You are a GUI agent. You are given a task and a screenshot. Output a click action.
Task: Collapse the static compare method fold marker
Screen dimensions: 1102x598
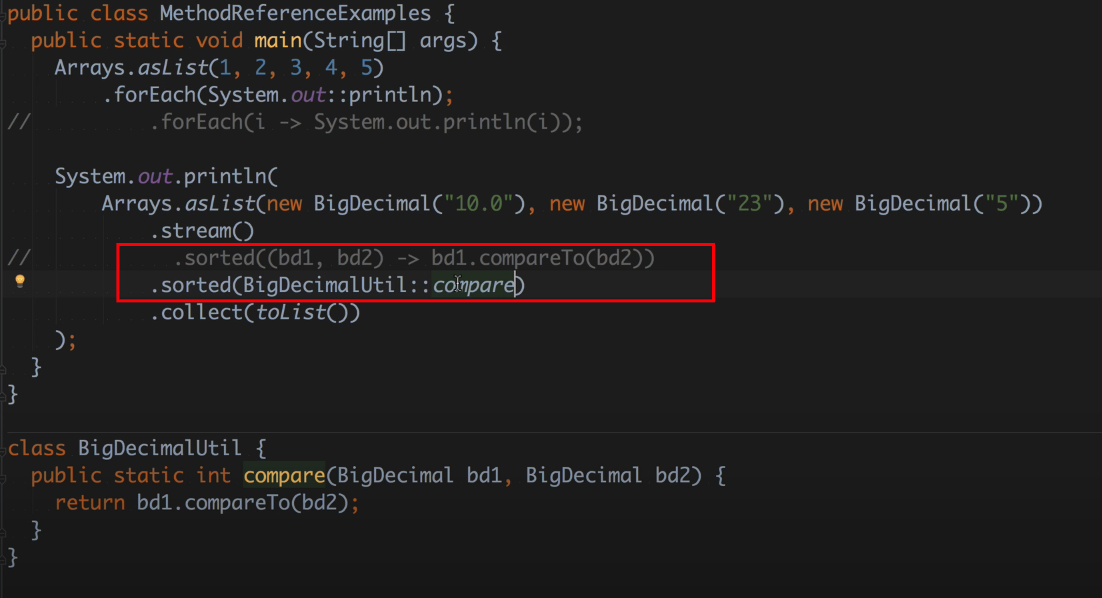pos(3,478)
